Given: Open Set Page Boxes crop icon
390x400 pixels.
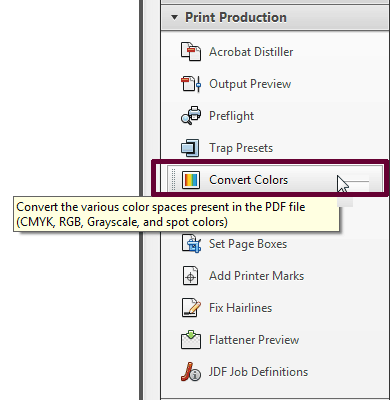Looking at the screenshot, I should [191, 243].
